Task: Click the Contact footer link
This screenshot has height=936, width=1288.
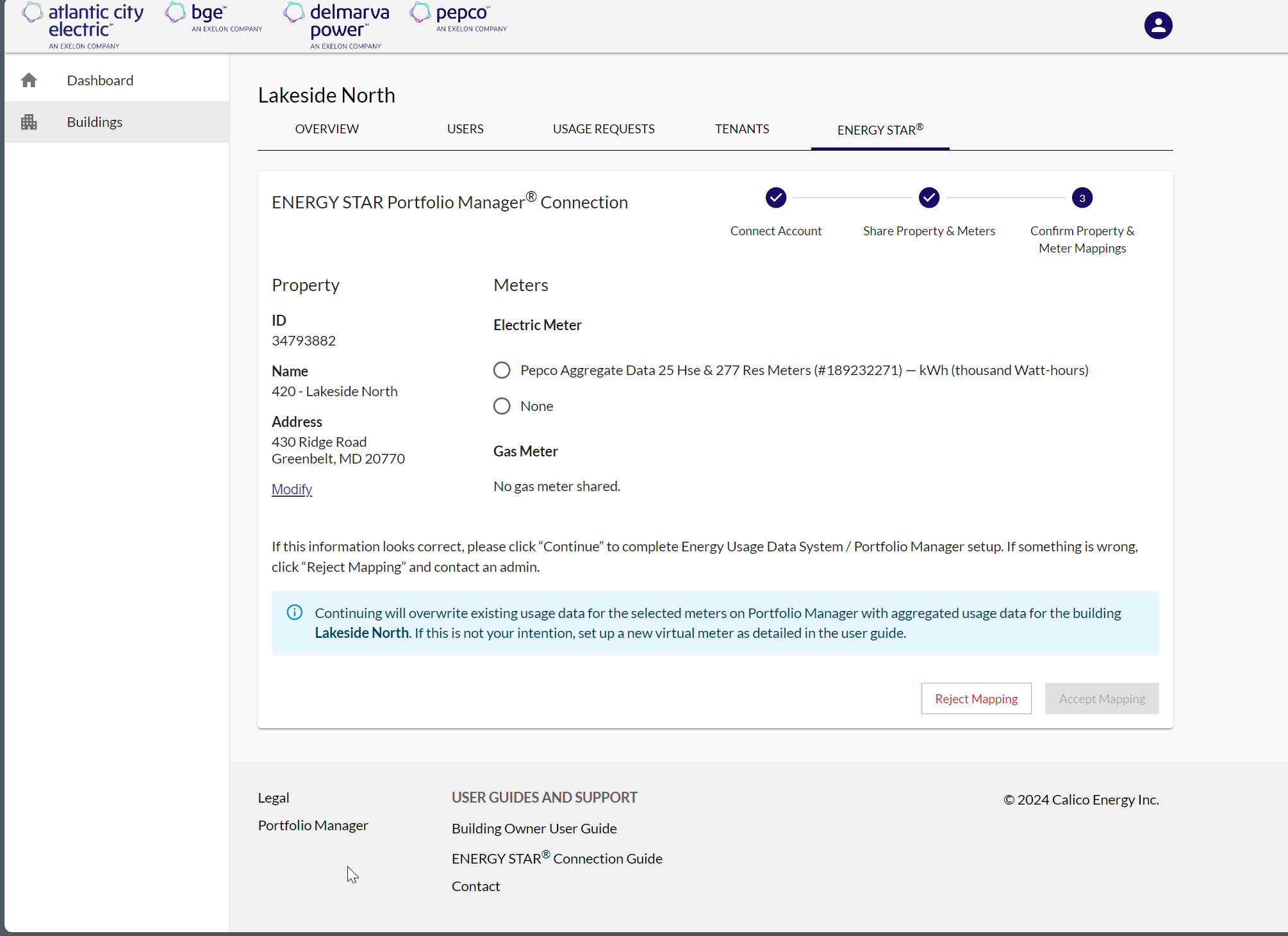Action: (475, 886)
